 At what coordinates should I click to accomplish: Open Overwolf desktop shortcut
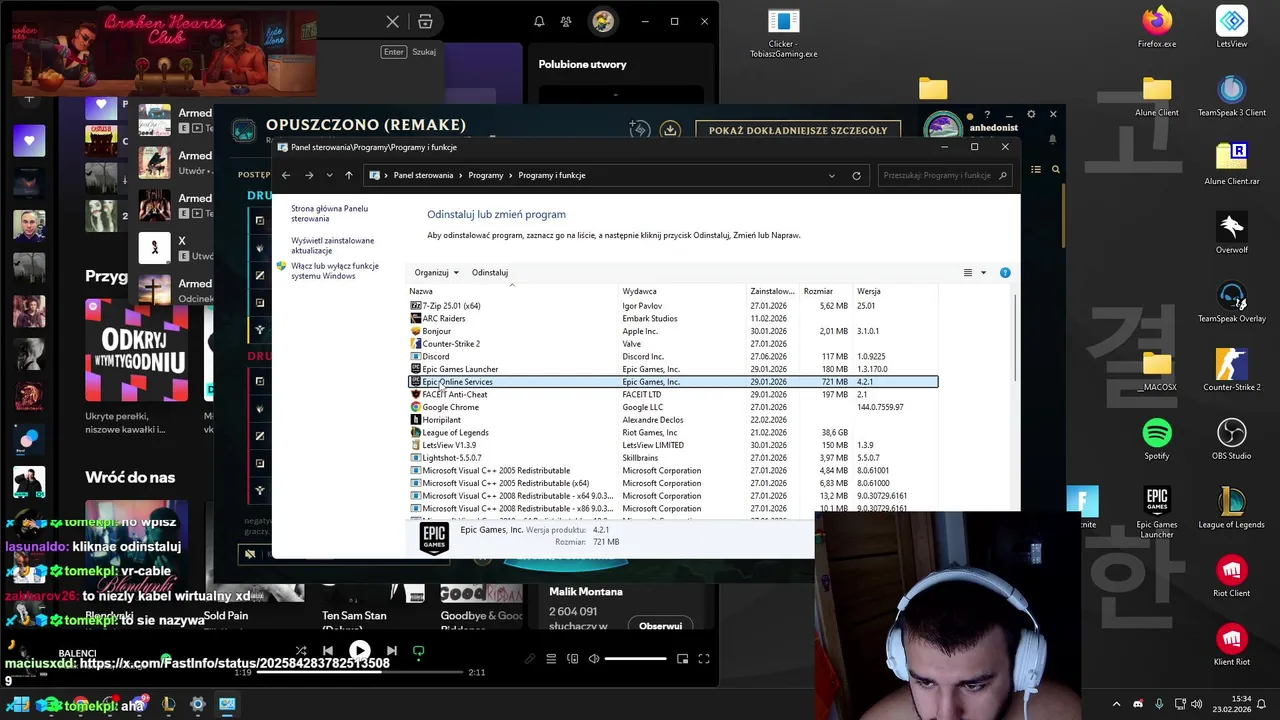click(1232, 233)
